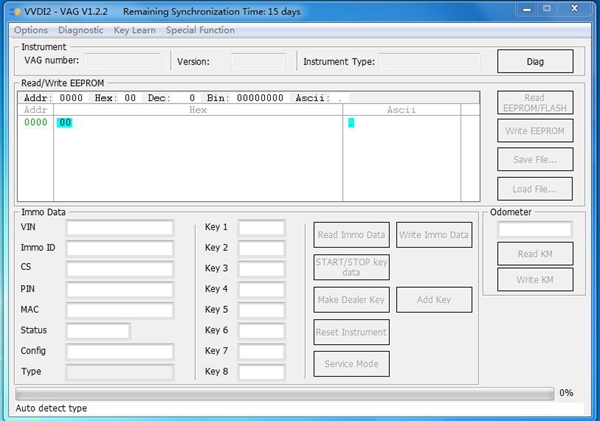Focus the Key 2 field
Screen dimensions: 600x421
tap(261, 248)
